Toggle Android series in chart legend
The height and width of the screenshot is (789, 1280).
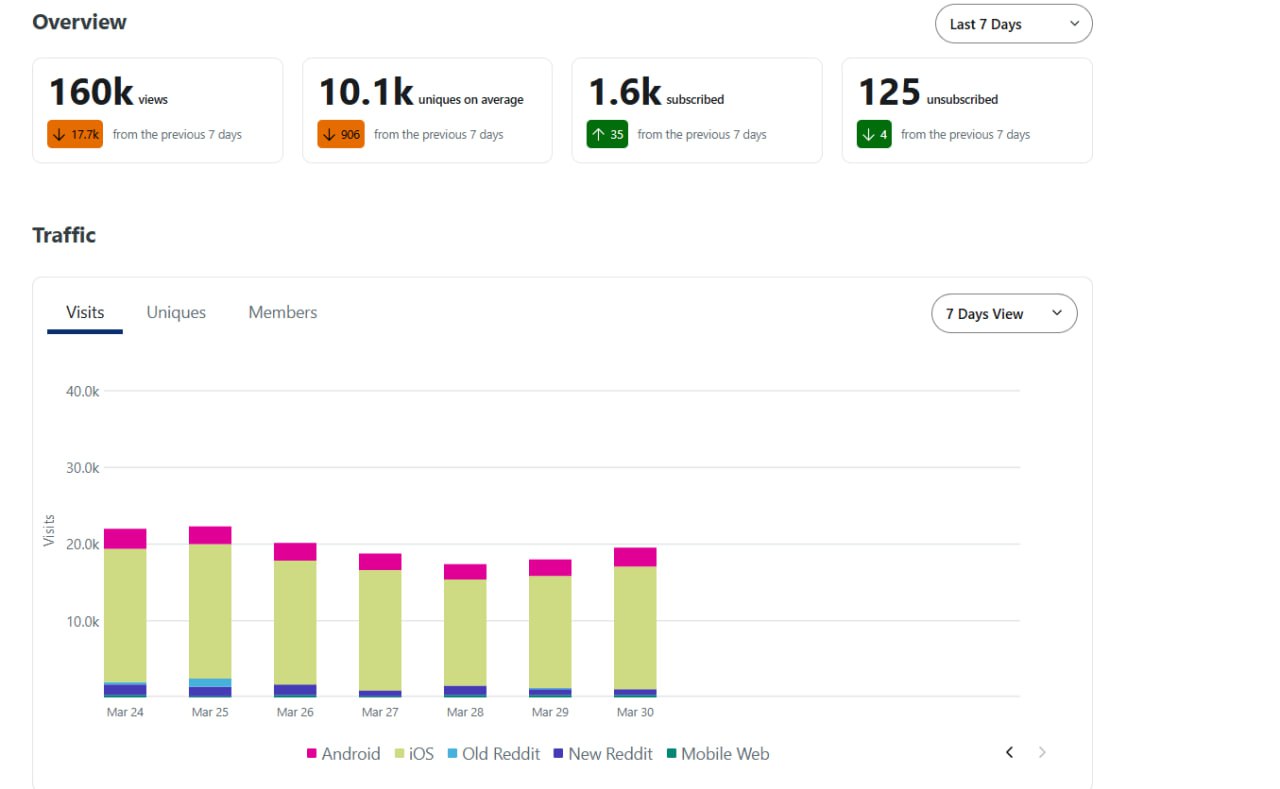point(343,754)
